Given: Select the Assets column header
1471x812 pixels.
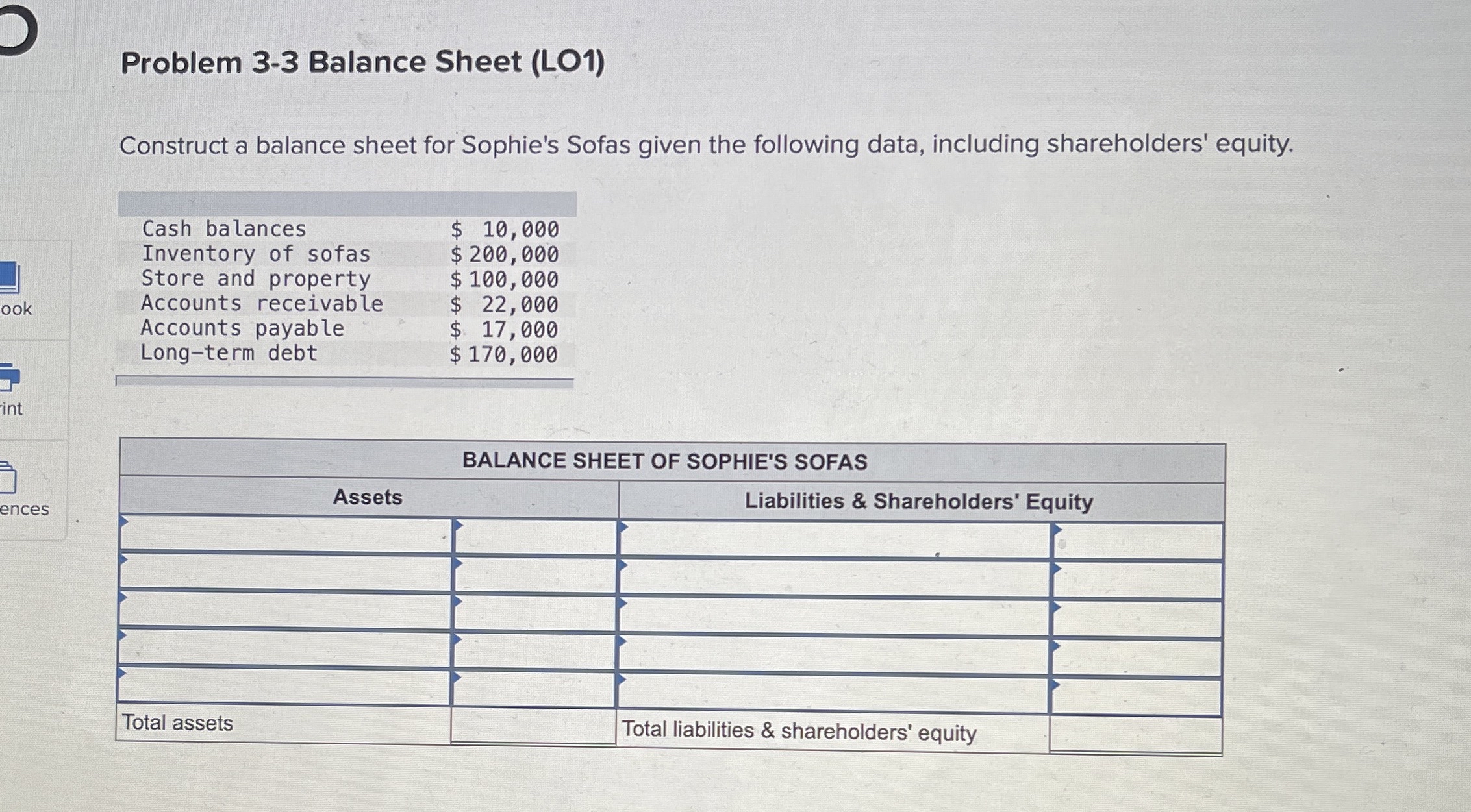Looking at the screenshot, I should coord(368,498).
